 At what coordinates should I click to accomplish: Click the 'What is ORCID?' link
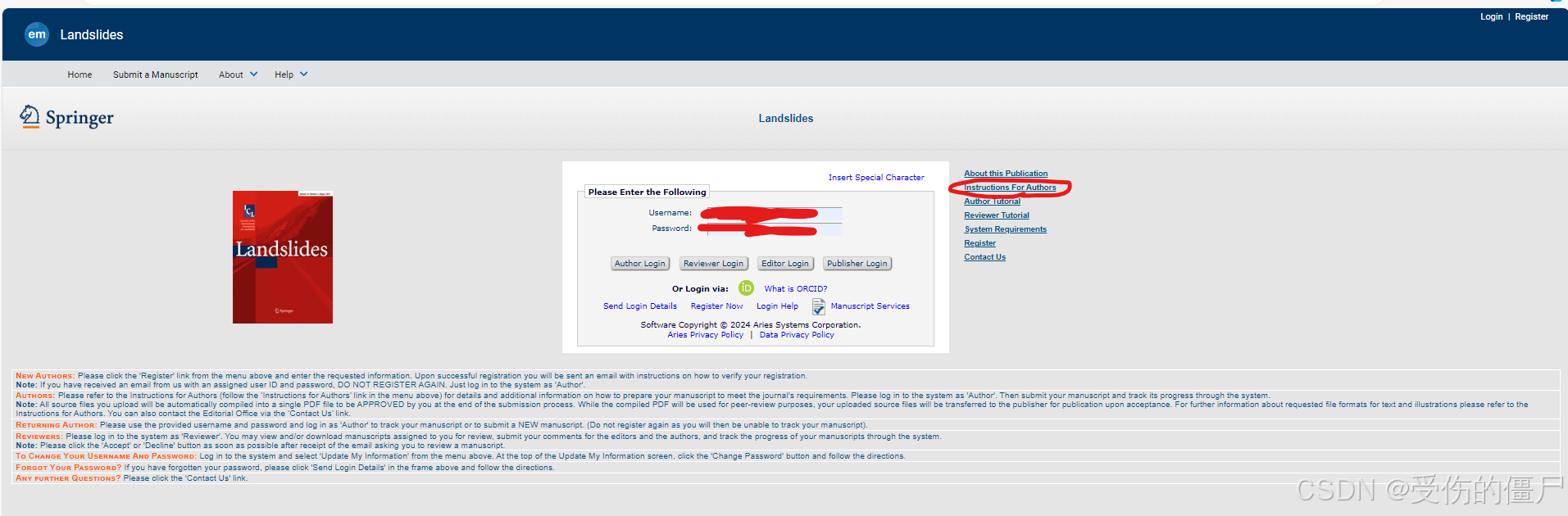(796, 289)
